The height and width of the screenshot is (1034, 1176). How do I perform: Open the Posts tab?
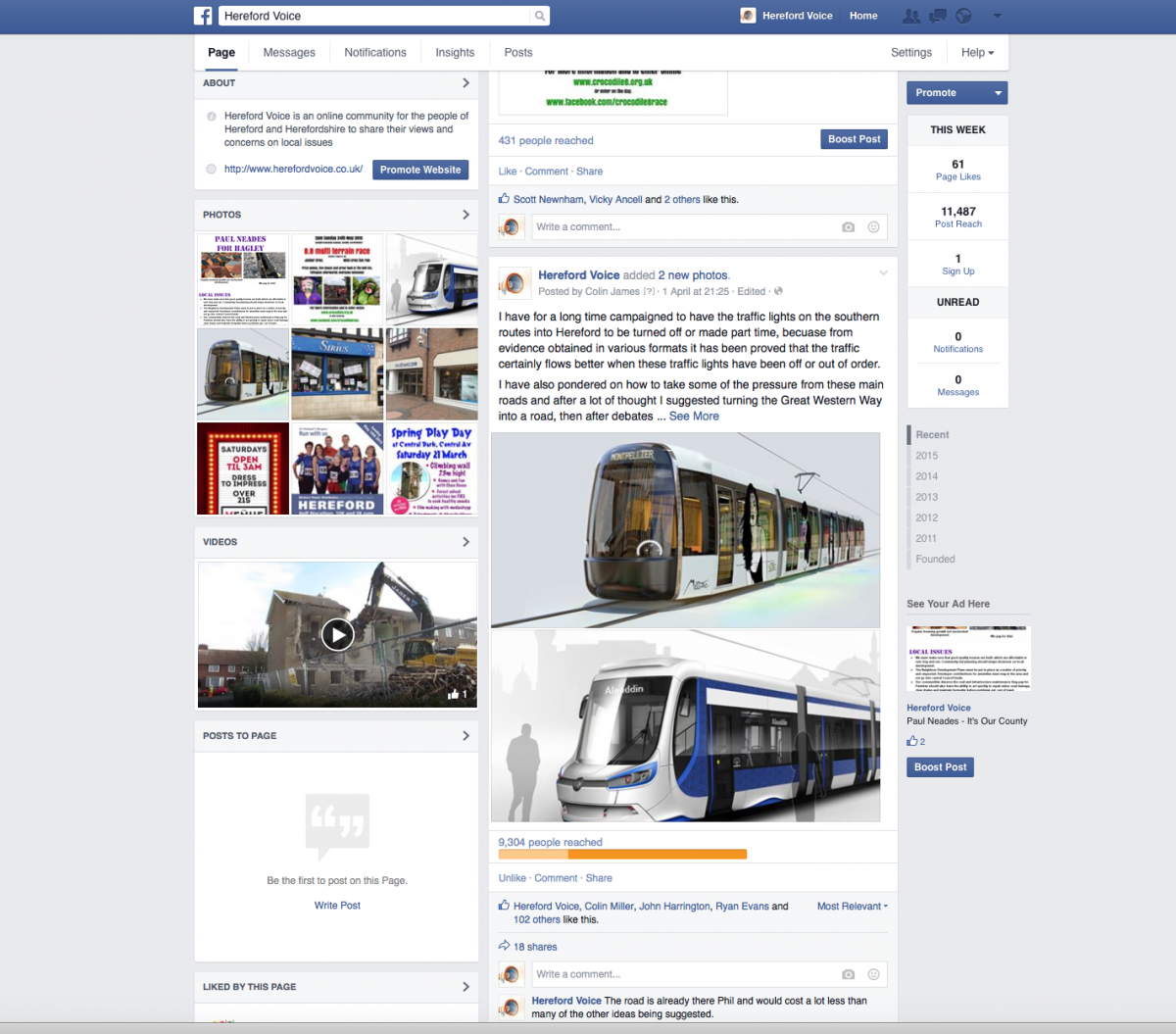point(518,53)
